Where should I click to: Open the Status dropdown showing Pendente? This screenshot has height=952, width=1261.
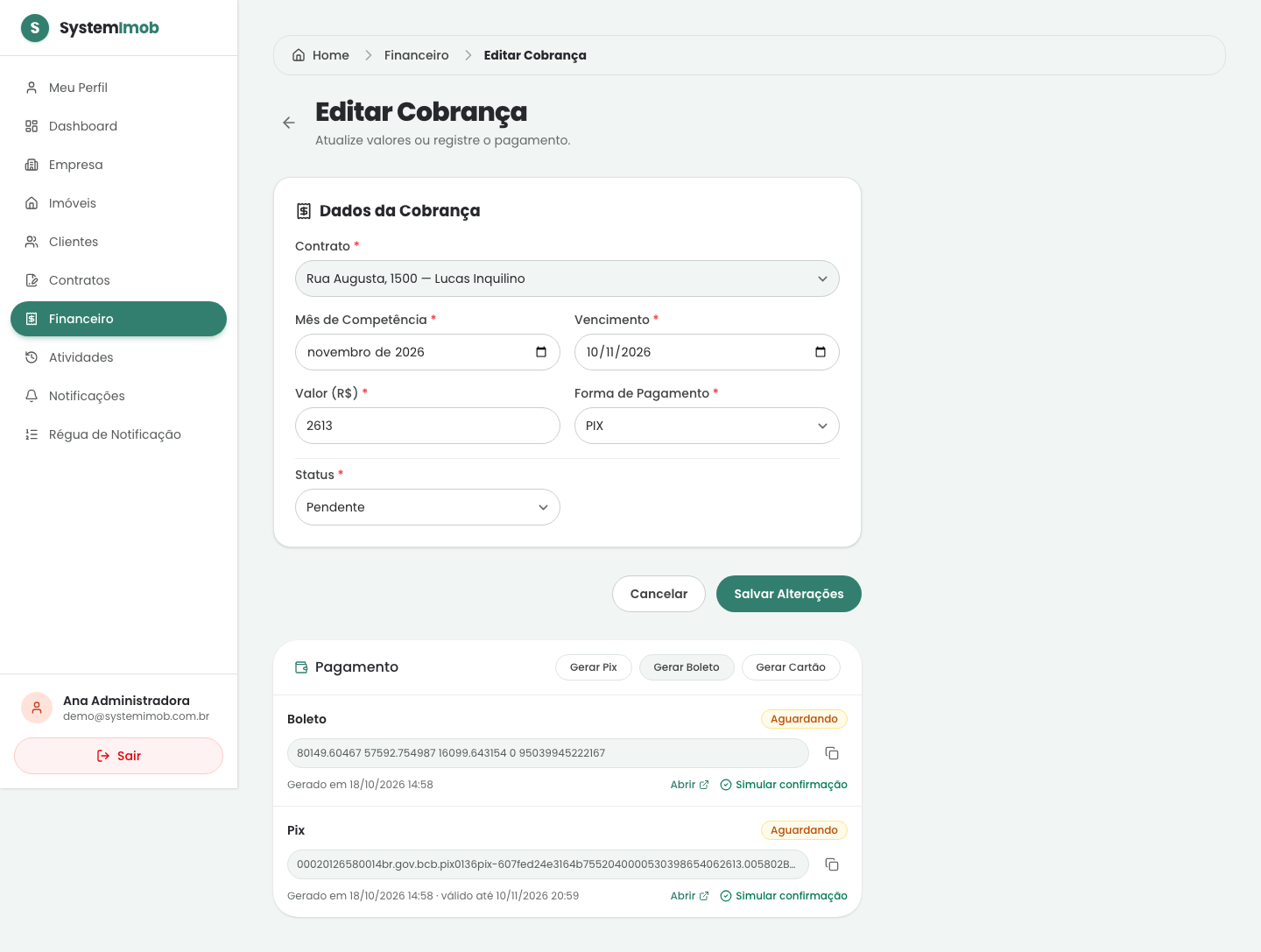427,507
